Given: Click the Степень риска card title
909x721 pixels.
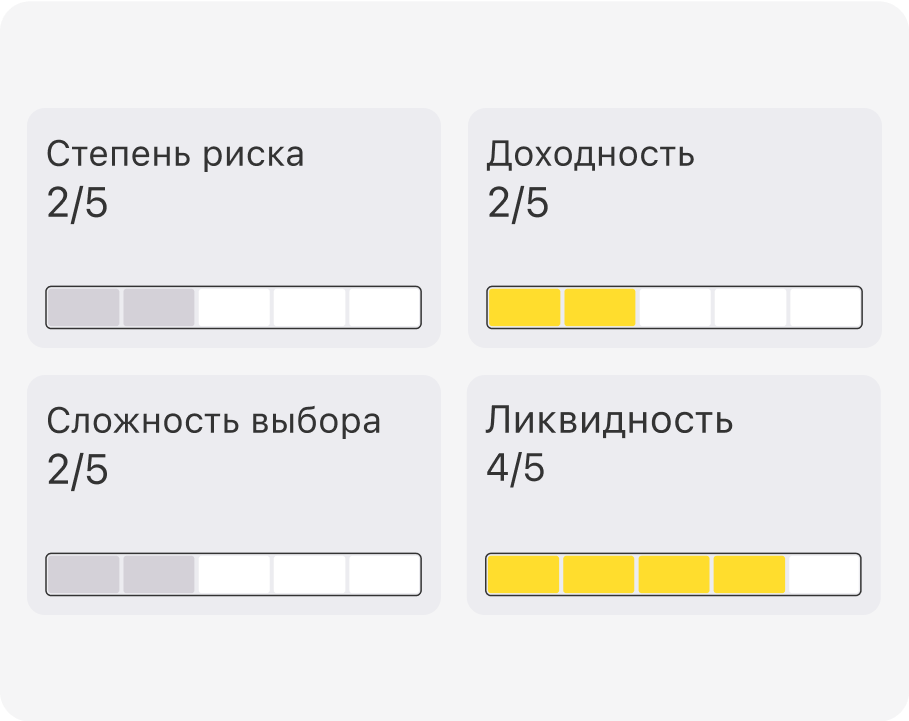Looking at the screenshot, I should pyautogui.click(x=175, y=155).
